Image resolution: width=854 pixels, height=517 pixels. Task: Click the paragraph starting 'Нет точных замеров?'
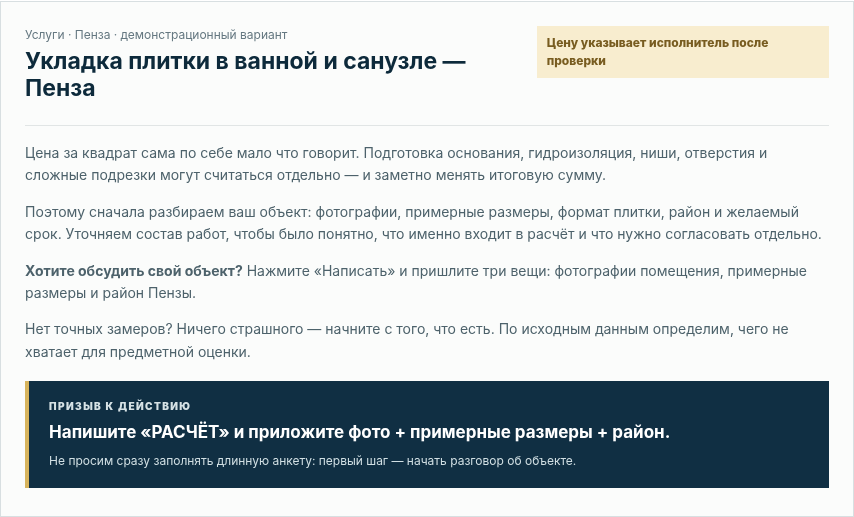point(406,340)
